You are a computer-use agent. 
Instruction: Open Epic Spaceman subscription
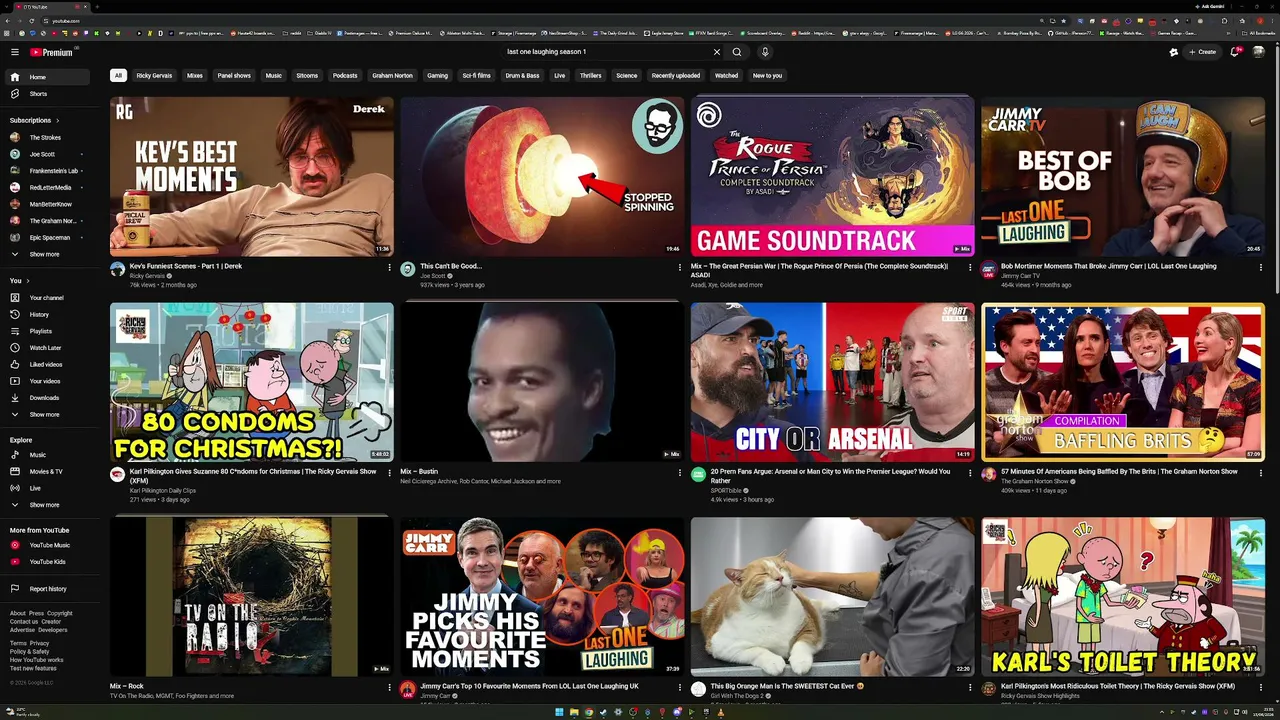49,237
